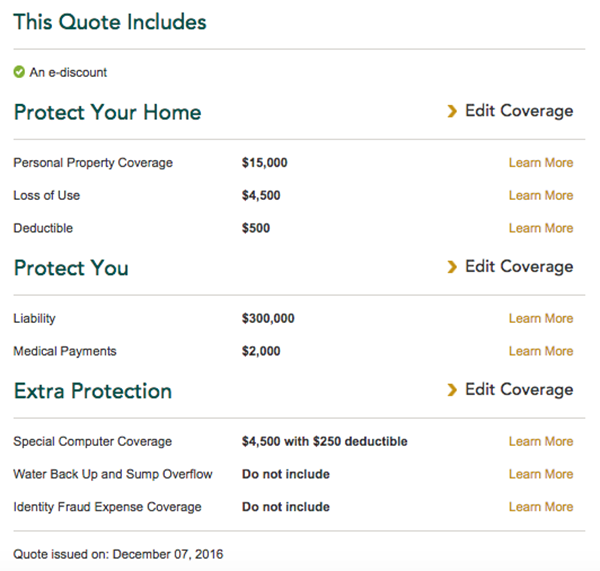Screen dimensions: 600x571
Task: Select the $15,000 Personal Property amount
Action: click(x=264, y=163)
